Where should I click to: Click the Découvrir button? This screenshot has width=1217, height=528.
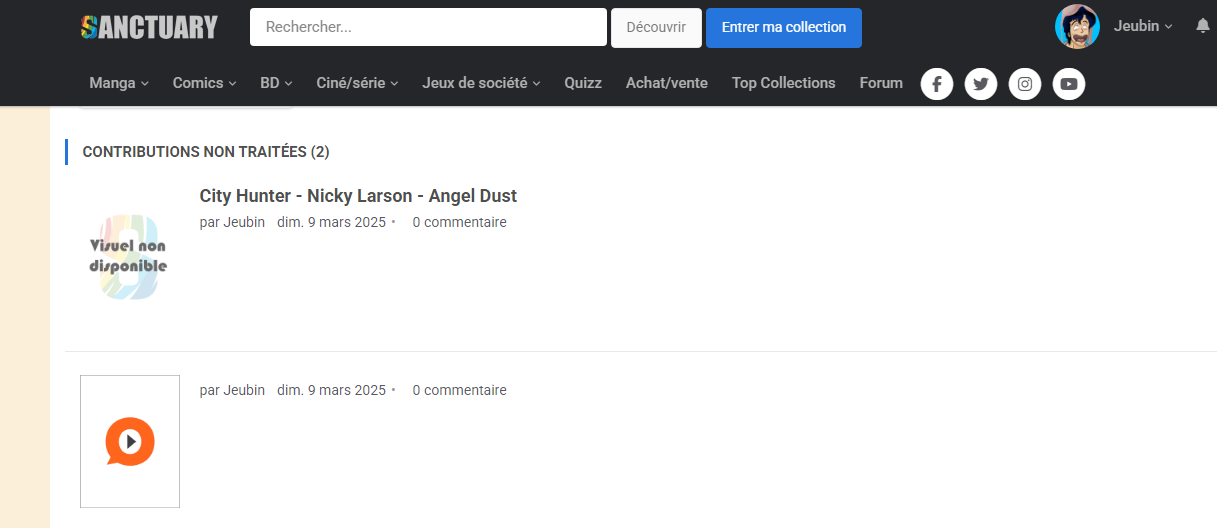(x=656, y=27)
